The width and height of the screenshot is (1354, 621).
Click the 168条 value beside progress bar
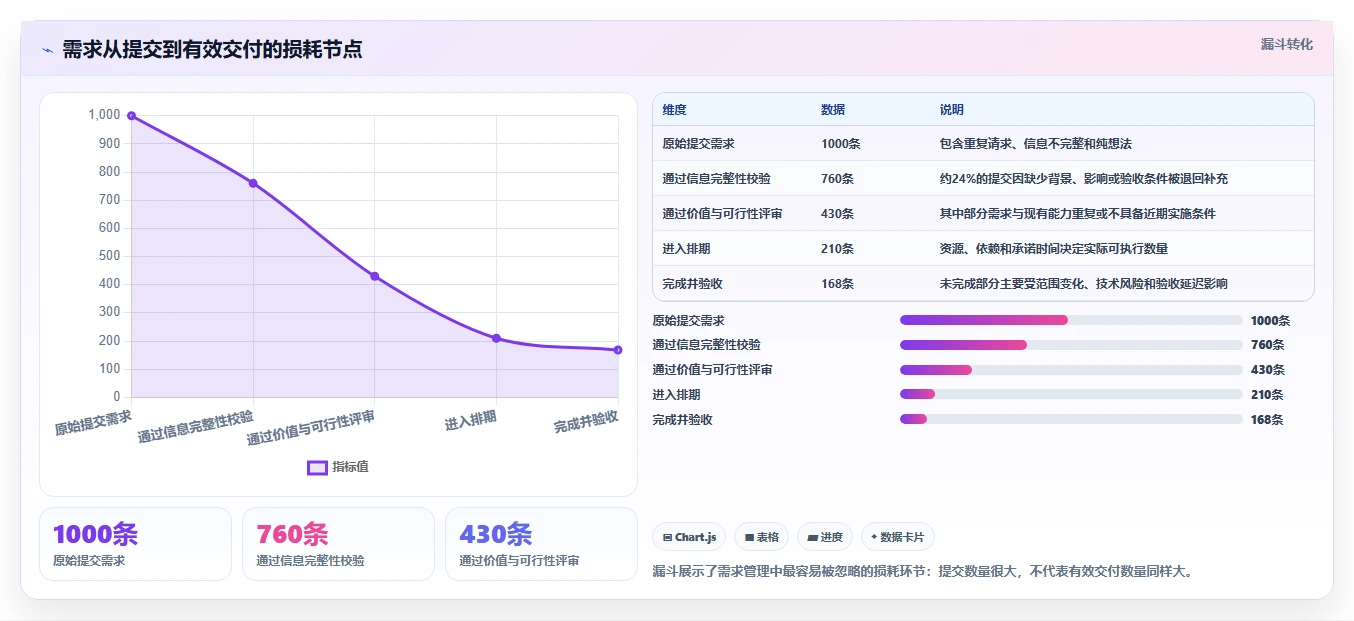pos(1267,420)
